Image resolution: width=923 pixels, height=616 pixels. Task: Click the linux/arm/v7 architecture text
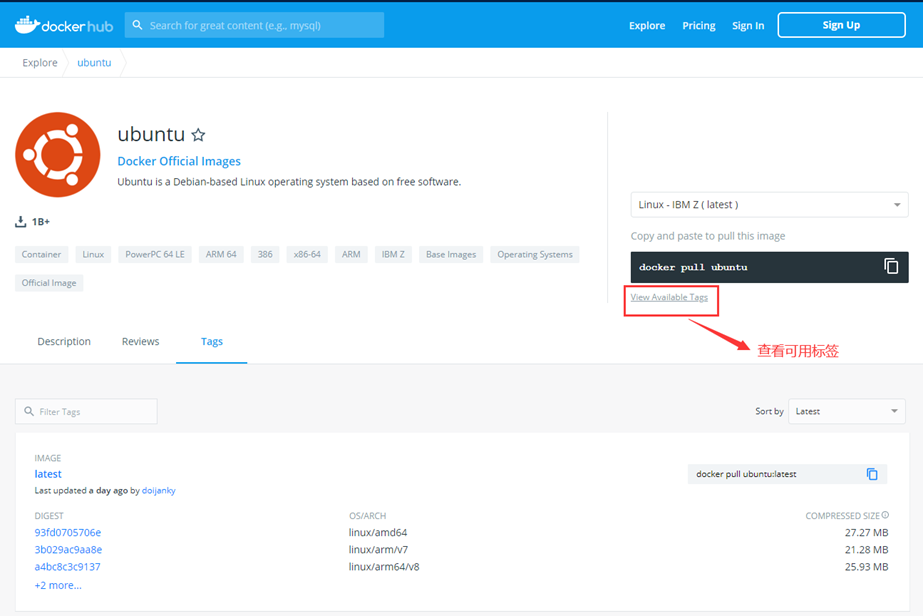(378, 549)
